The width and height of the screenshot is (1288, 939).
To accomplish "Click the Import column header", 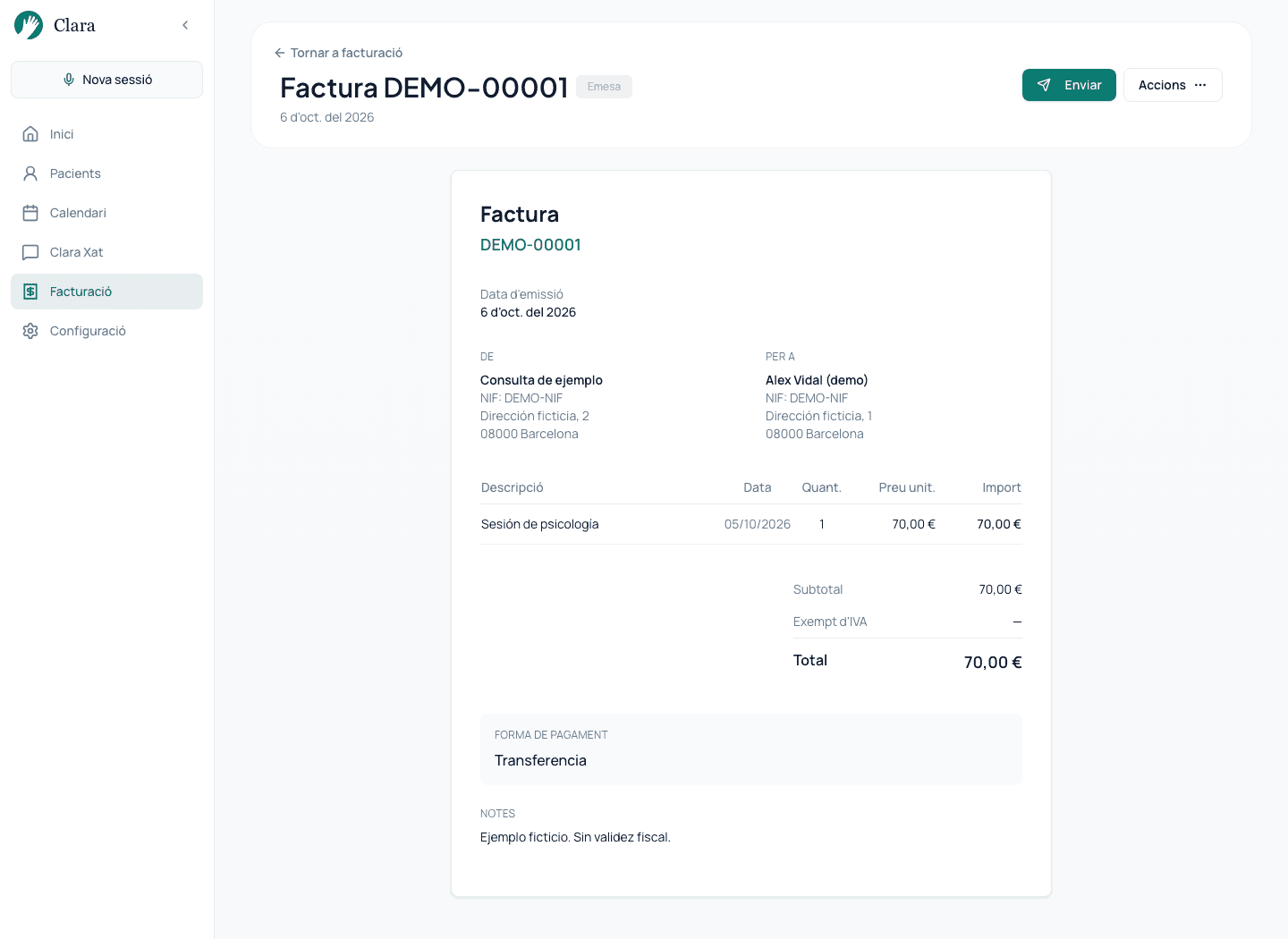I will pyautogui.click(x=1002, y=487).
